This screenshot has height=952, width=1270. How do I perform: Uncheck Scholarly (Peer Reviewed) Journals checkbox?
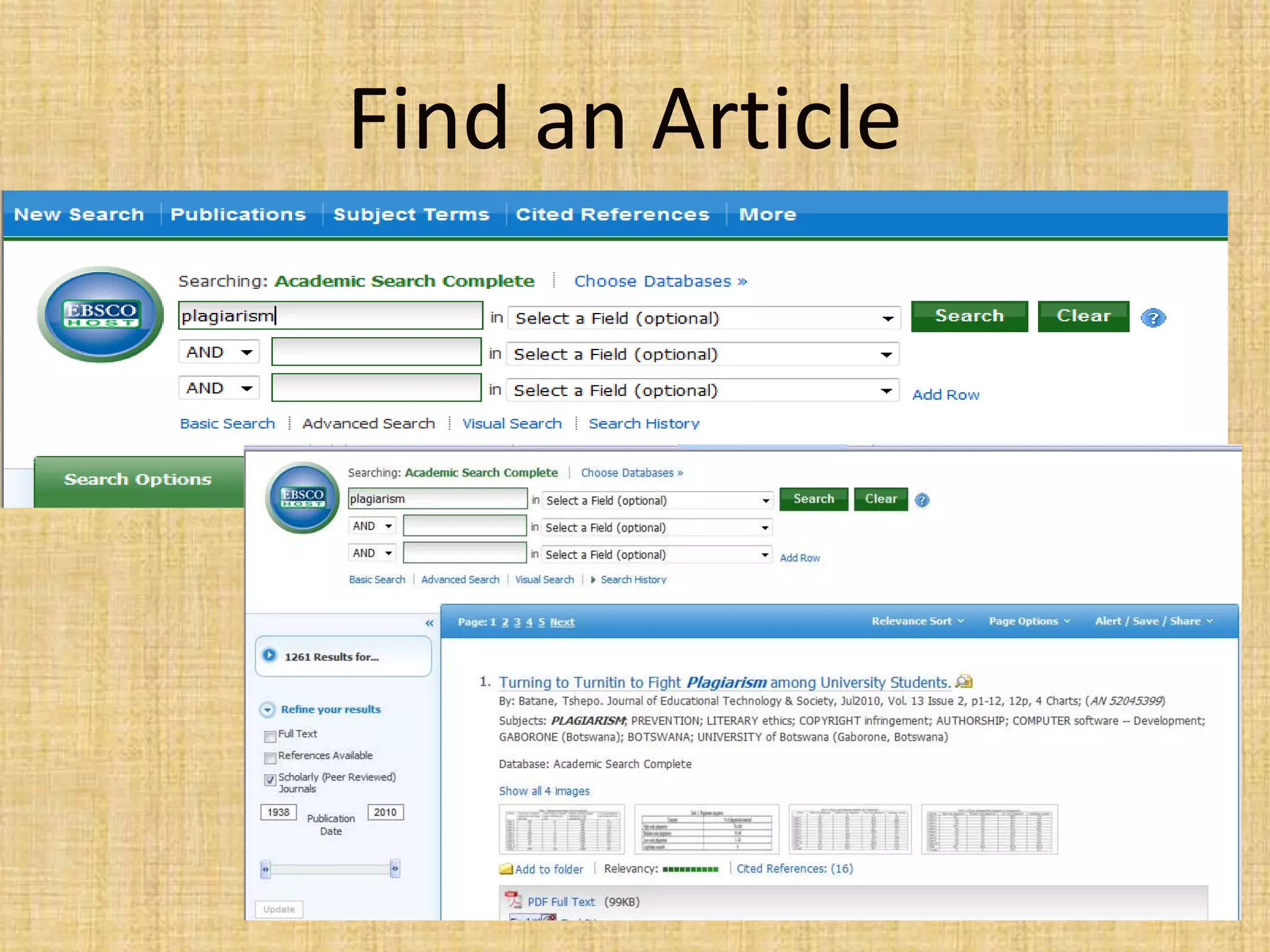270,780
